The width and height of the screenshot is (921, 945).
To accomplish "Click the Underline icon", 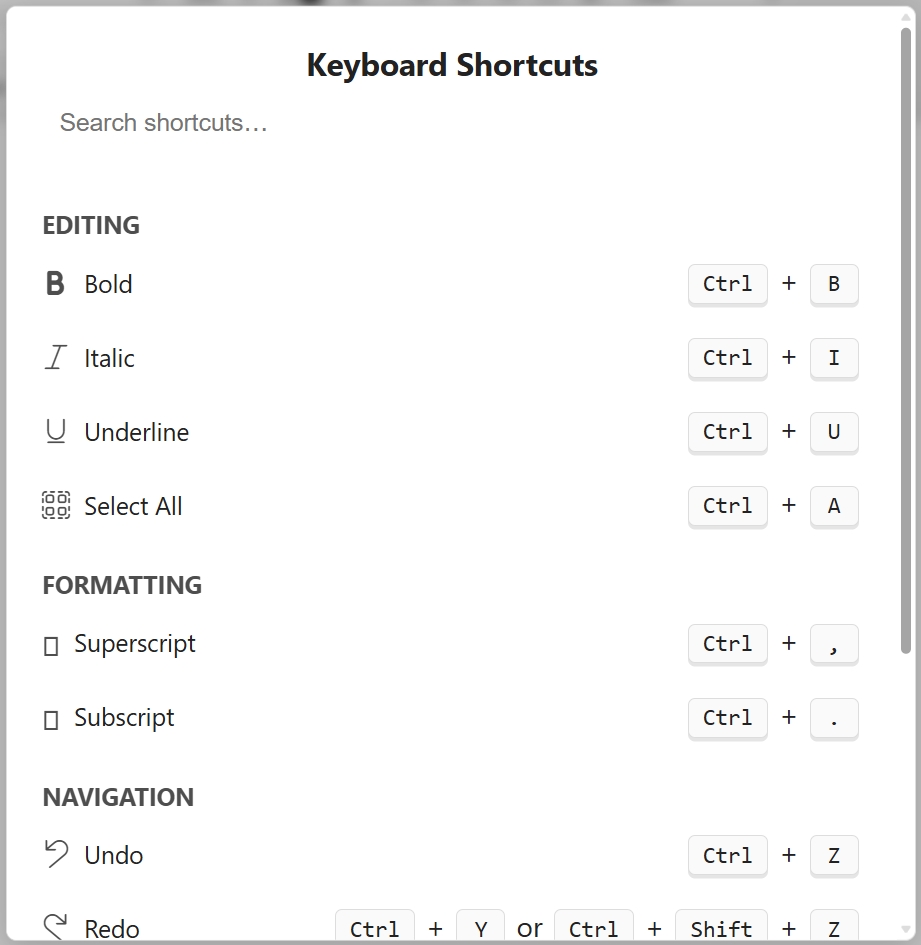I will point(56,432).
